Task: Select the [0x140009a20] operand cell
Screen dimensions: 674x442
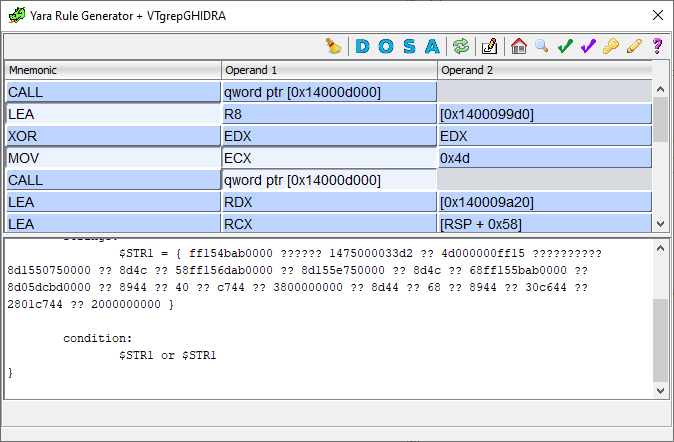Action: tap(545, 202)
